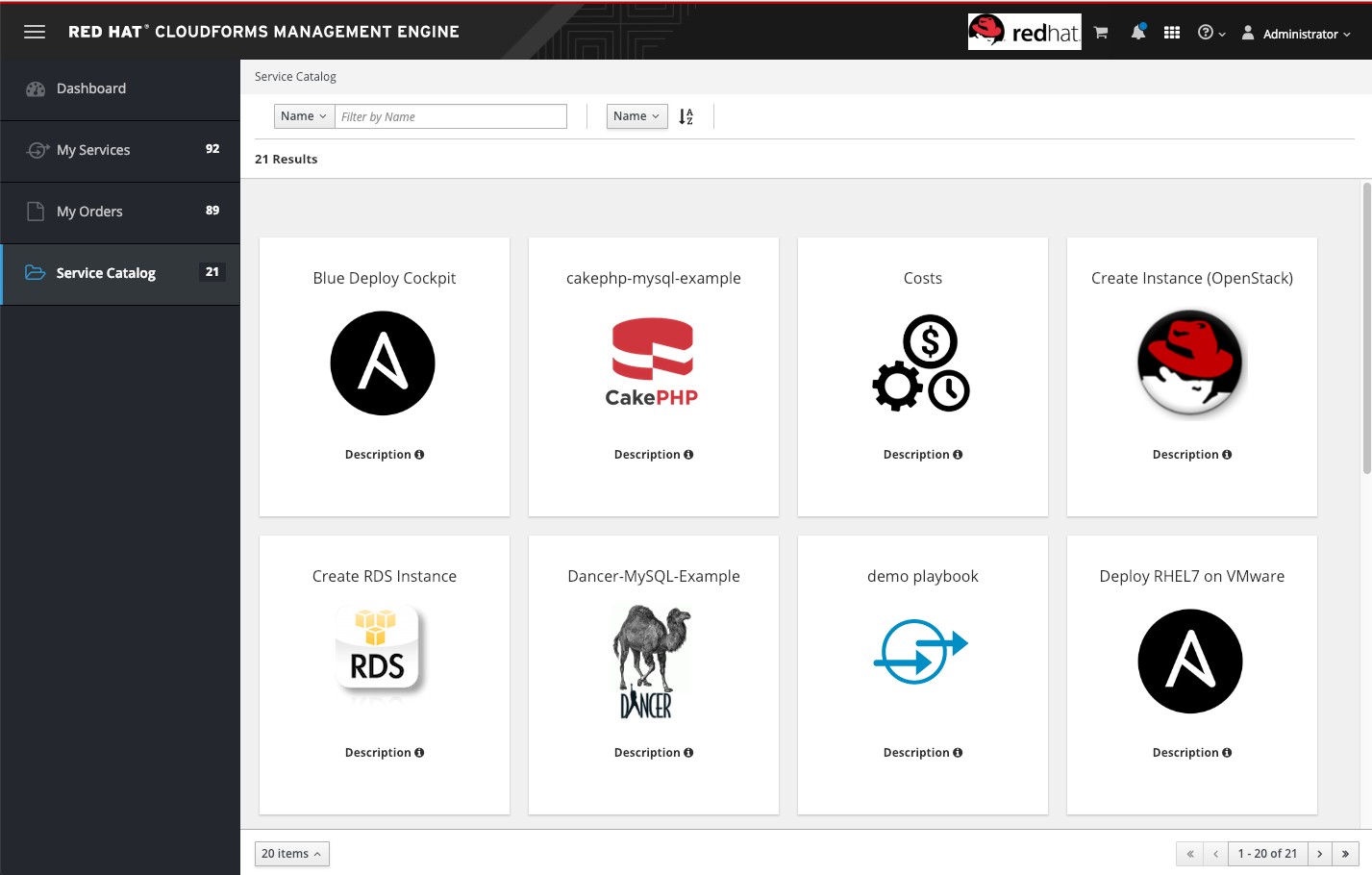Open the filter field Name dropdown

point(304,116)
